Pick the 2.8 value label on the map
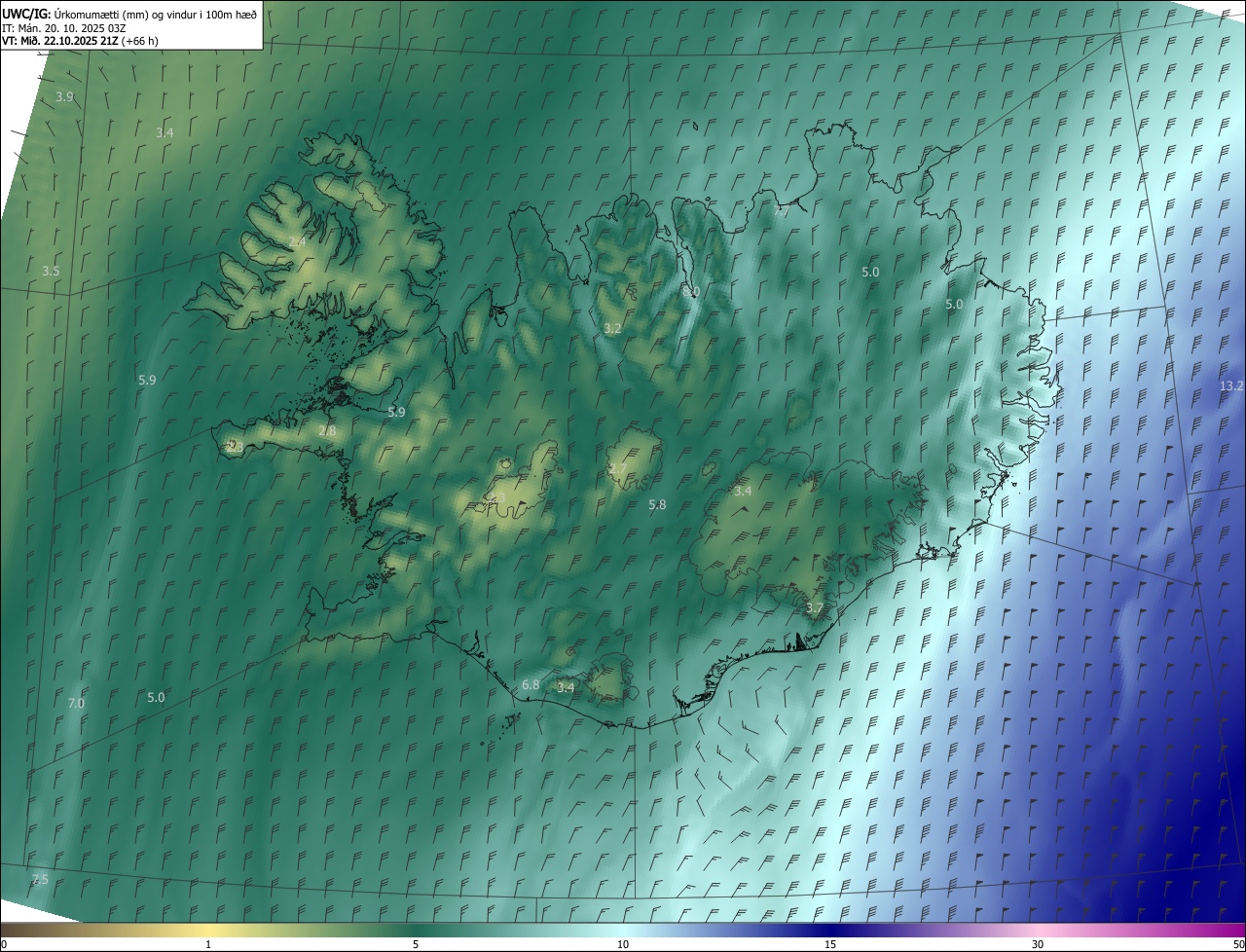1246x952 pixels. pos(328,431)
